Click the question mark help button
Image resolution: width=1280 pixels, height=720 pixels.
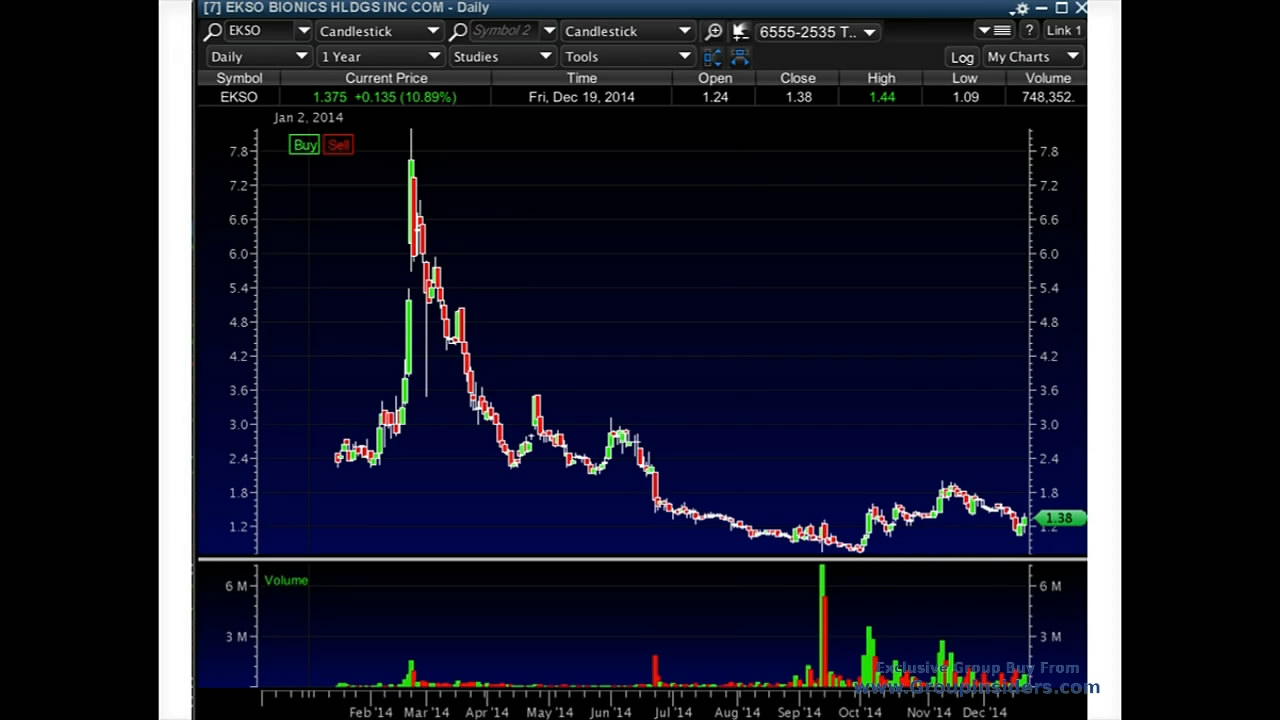coord(1028,31)
